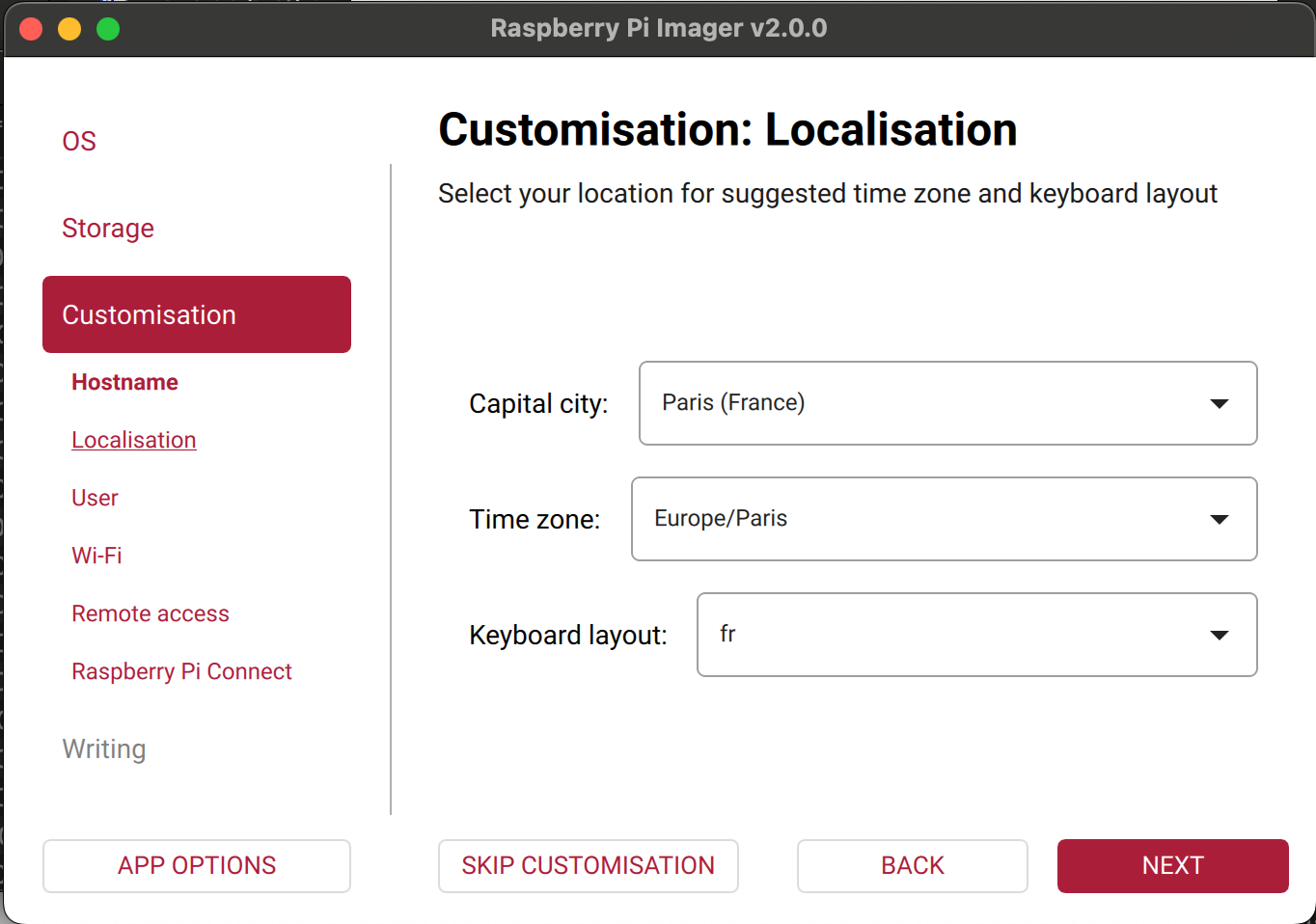Select the Localisation sub-step link

[134, 440]
